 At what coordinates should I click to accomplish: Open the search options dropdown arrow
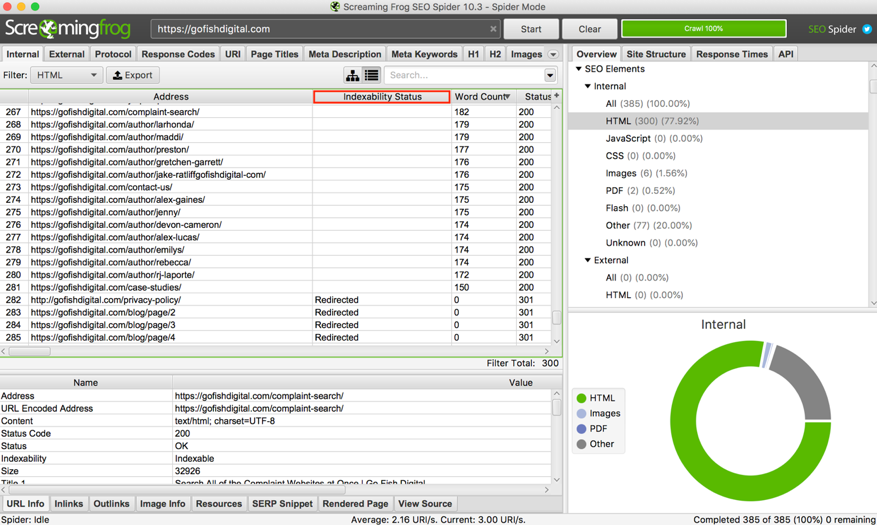(550, 75)
